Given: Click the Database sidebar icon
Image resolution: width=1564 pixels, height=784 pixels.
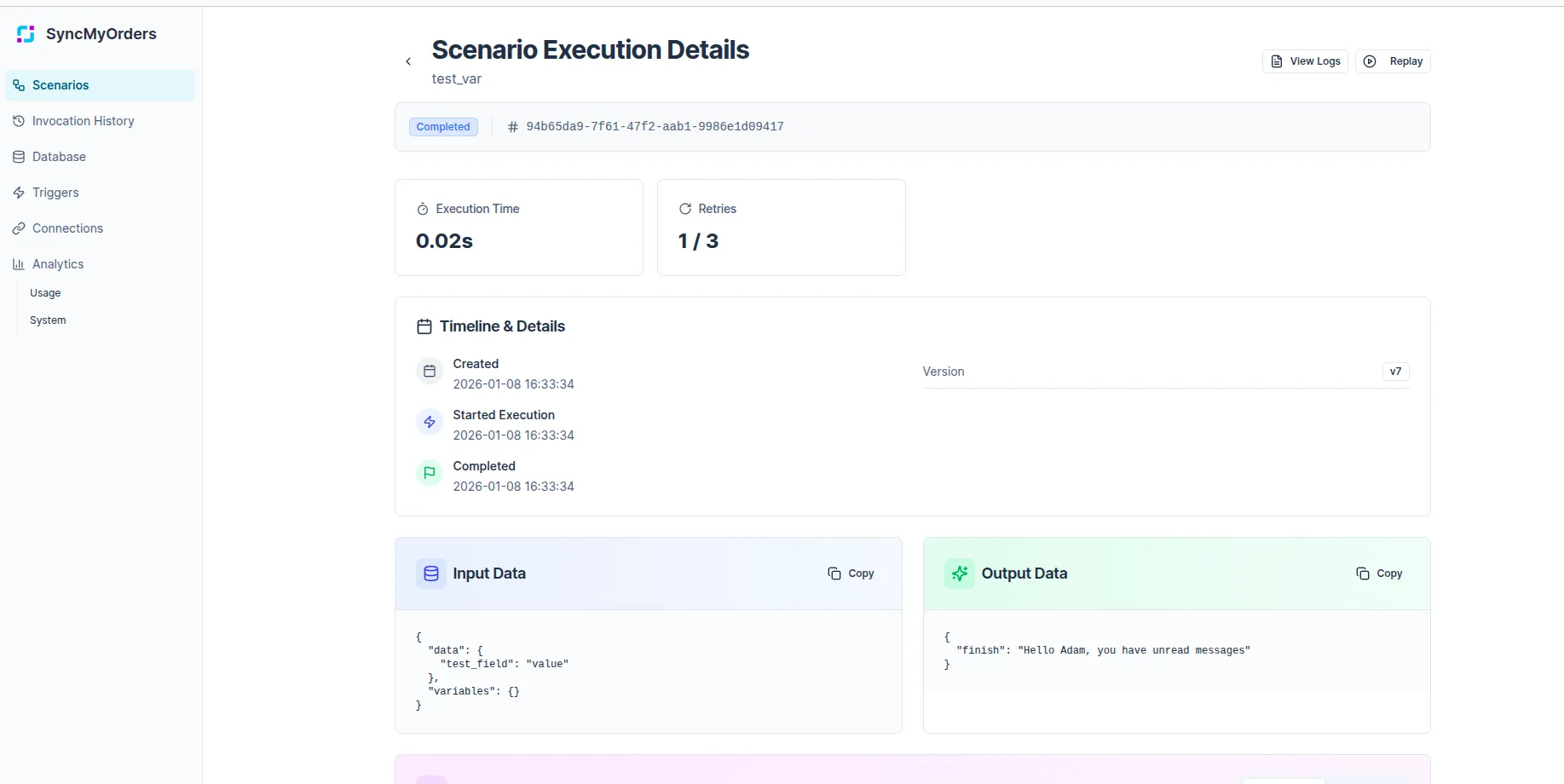Looking at the screenshot, I should coord(19,157).
